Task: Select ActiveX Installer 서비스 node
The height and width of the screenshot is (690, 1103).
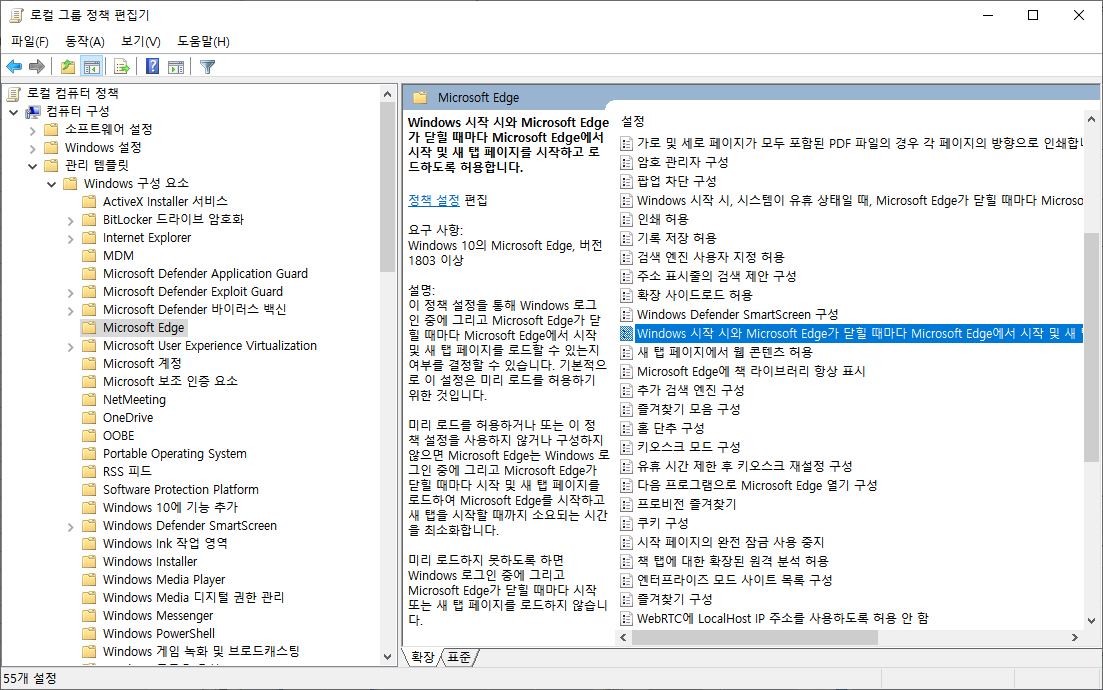Action: click(165, 201)
